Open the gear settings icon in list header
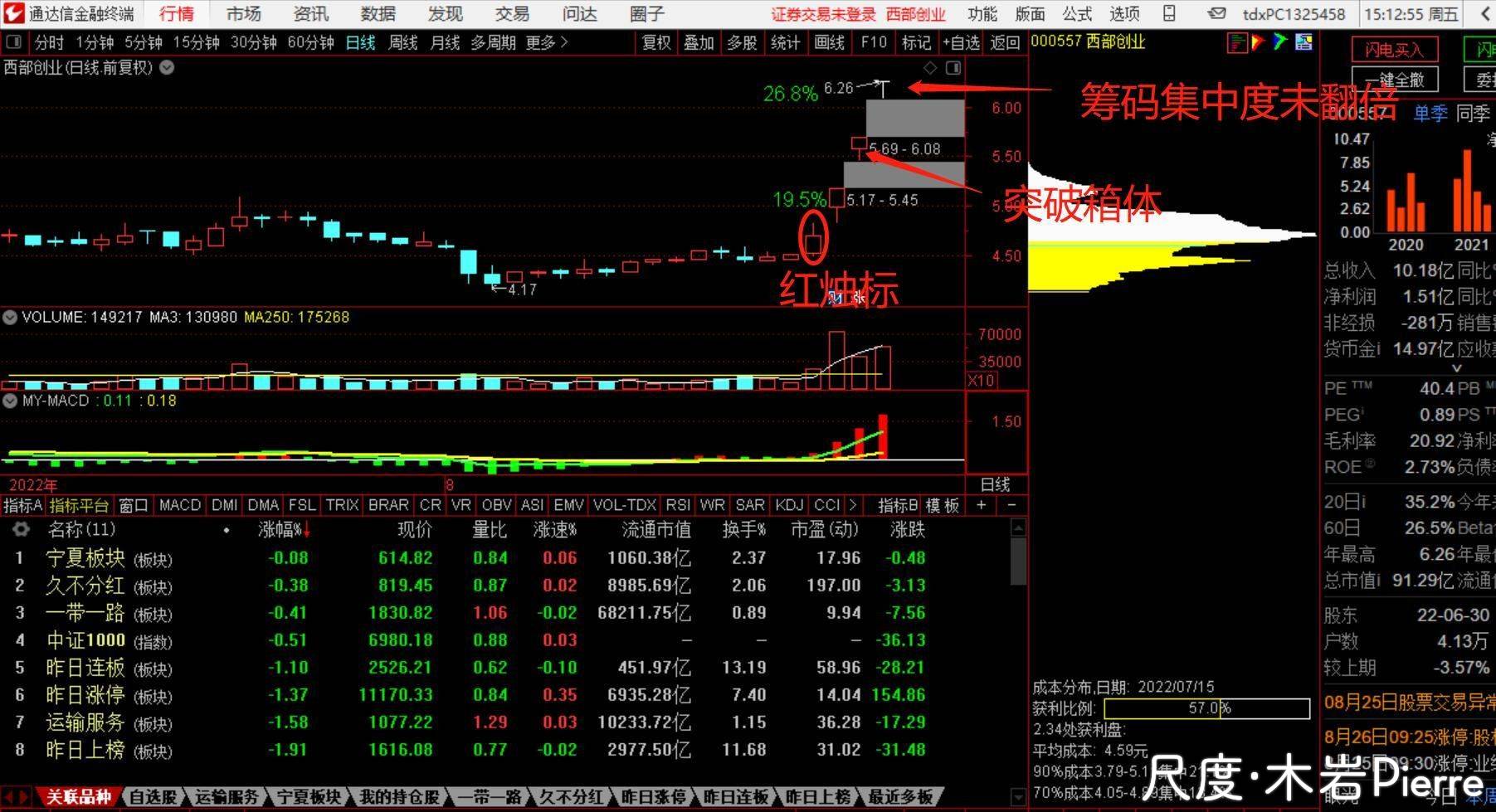The image size is (1496, 812). 21,529
